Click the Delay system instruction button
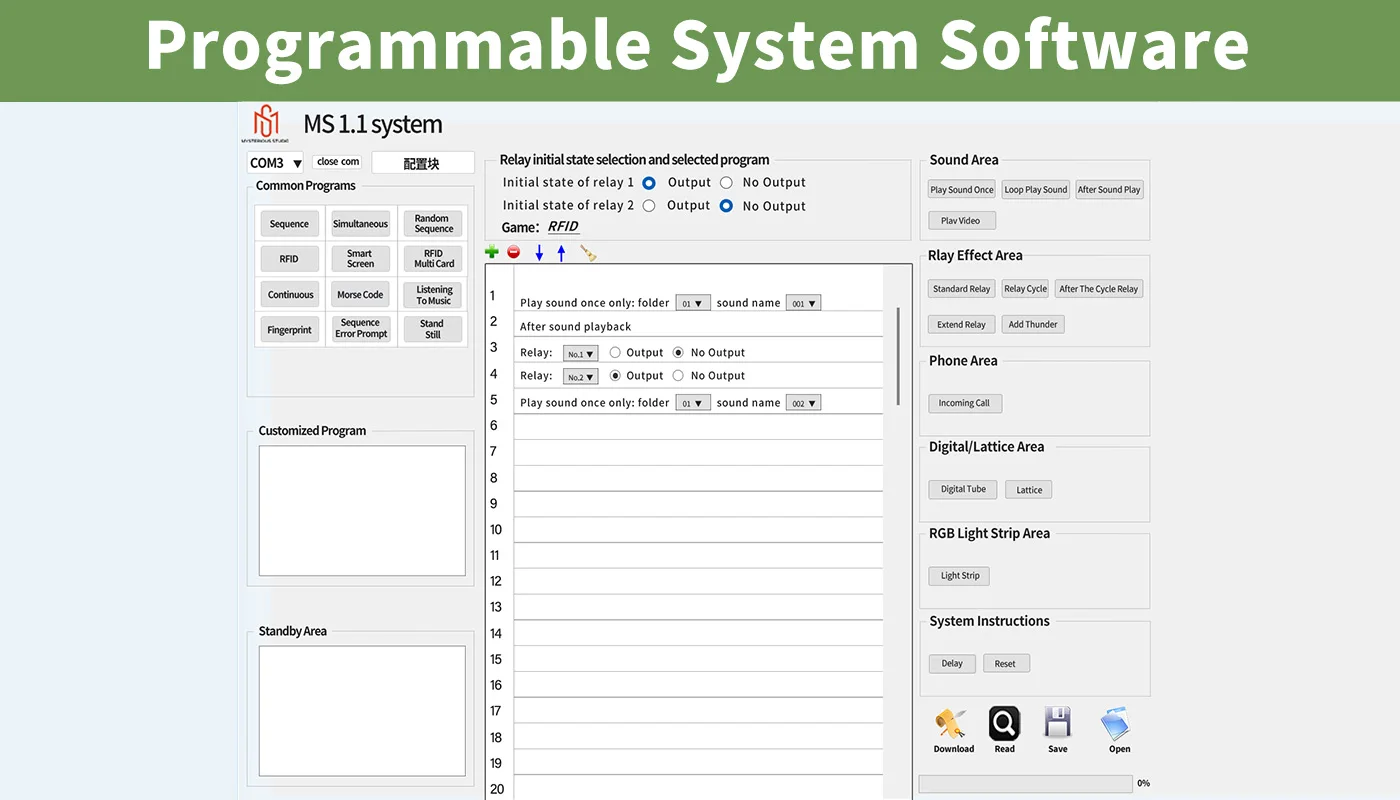The image size is (1400, 800). point(952,664)
